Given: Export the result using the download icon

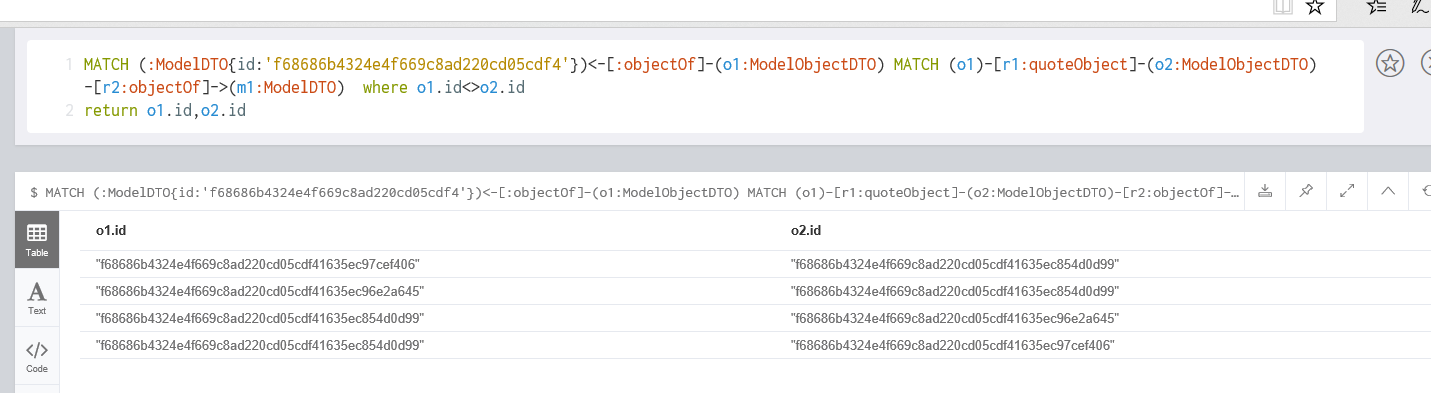Looking at the screenshot, I should pyautogui.click(x=1265, y=191).
